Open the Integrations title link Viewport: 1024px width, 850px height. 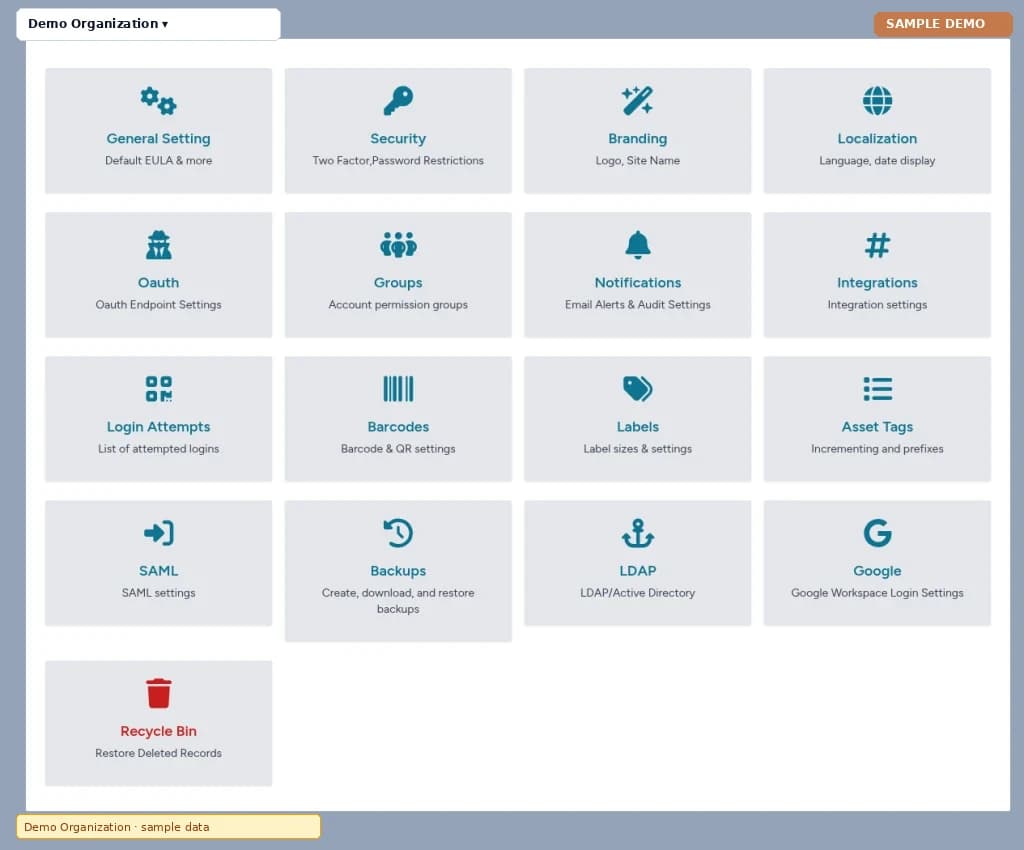877,283
